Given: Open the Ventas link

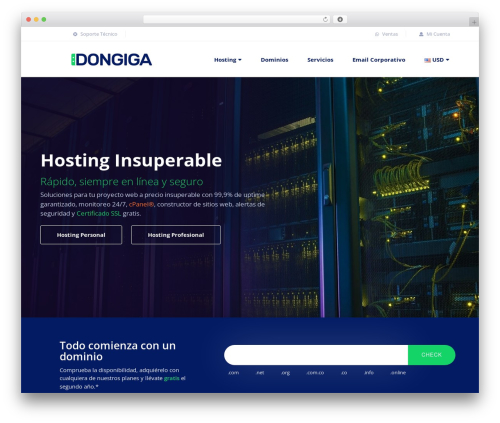Looking at the screenshot, I should click(390, 34).
